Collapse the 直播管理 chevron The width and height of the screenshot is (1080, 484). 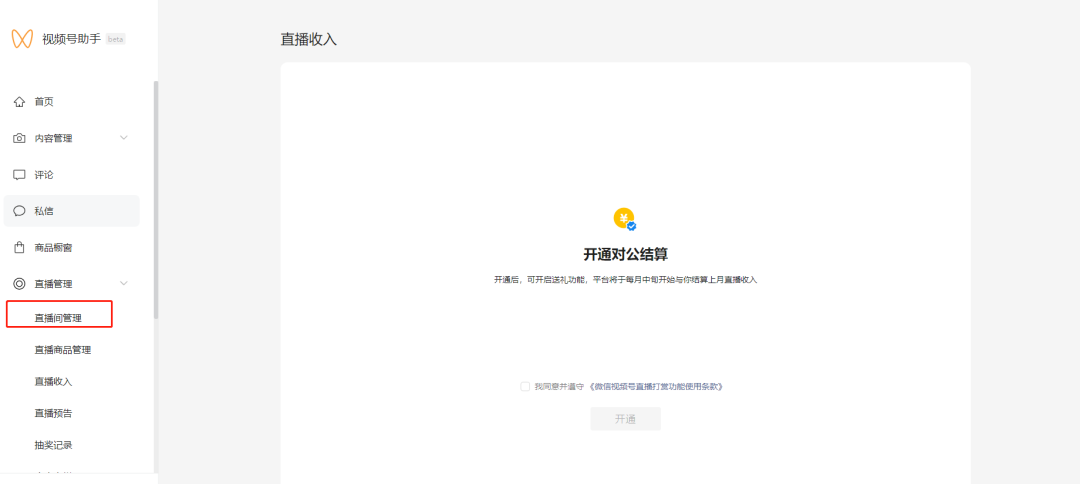(124, 283)
